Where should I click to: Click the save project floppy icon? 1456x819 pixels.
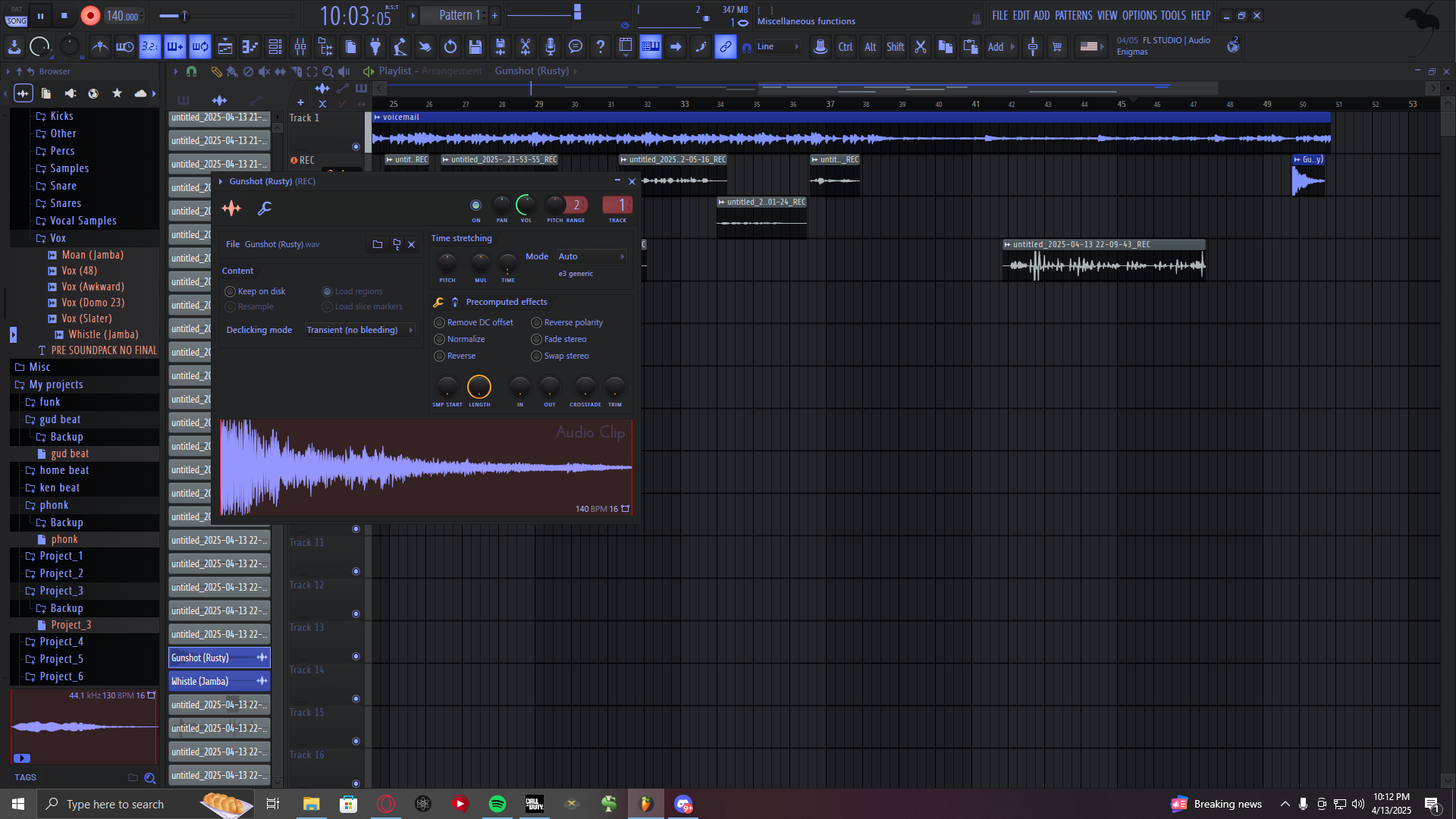coord(475,47)
